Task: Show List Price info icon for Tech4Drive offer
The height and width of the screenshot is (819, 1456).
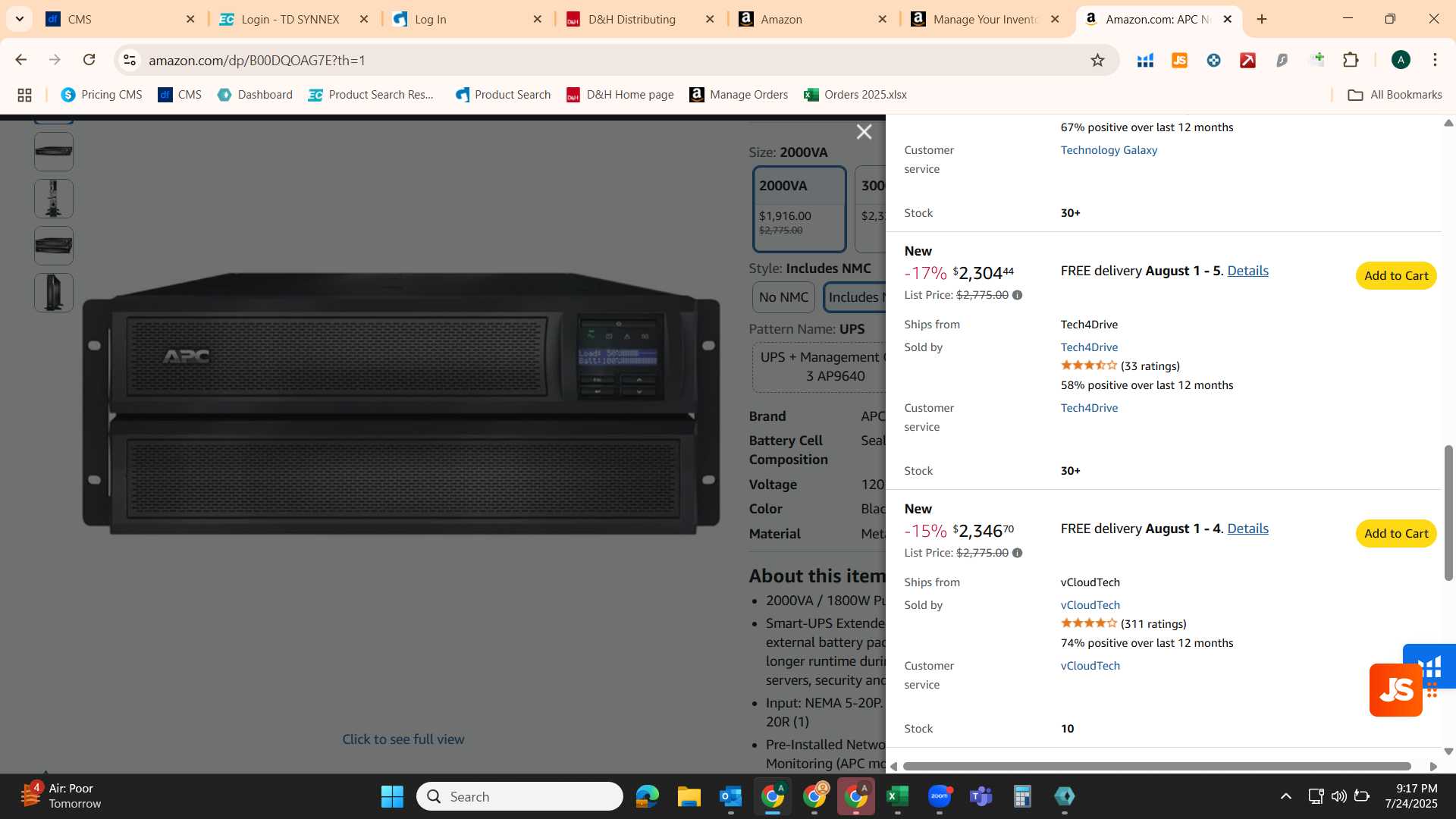Action: coord(1017,295)
